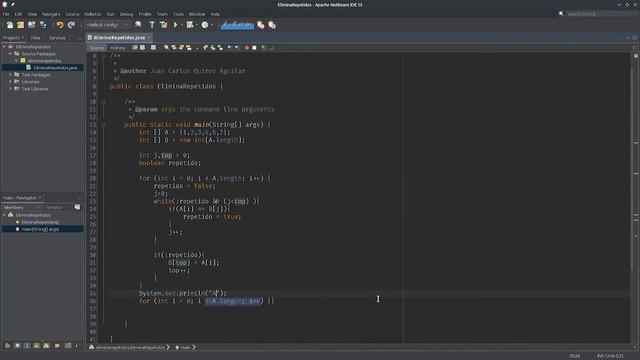The width and height of the screenshot is (640, 360).
Task: Toggle Sort by Name in Navigator
Action: click(68, 346)
